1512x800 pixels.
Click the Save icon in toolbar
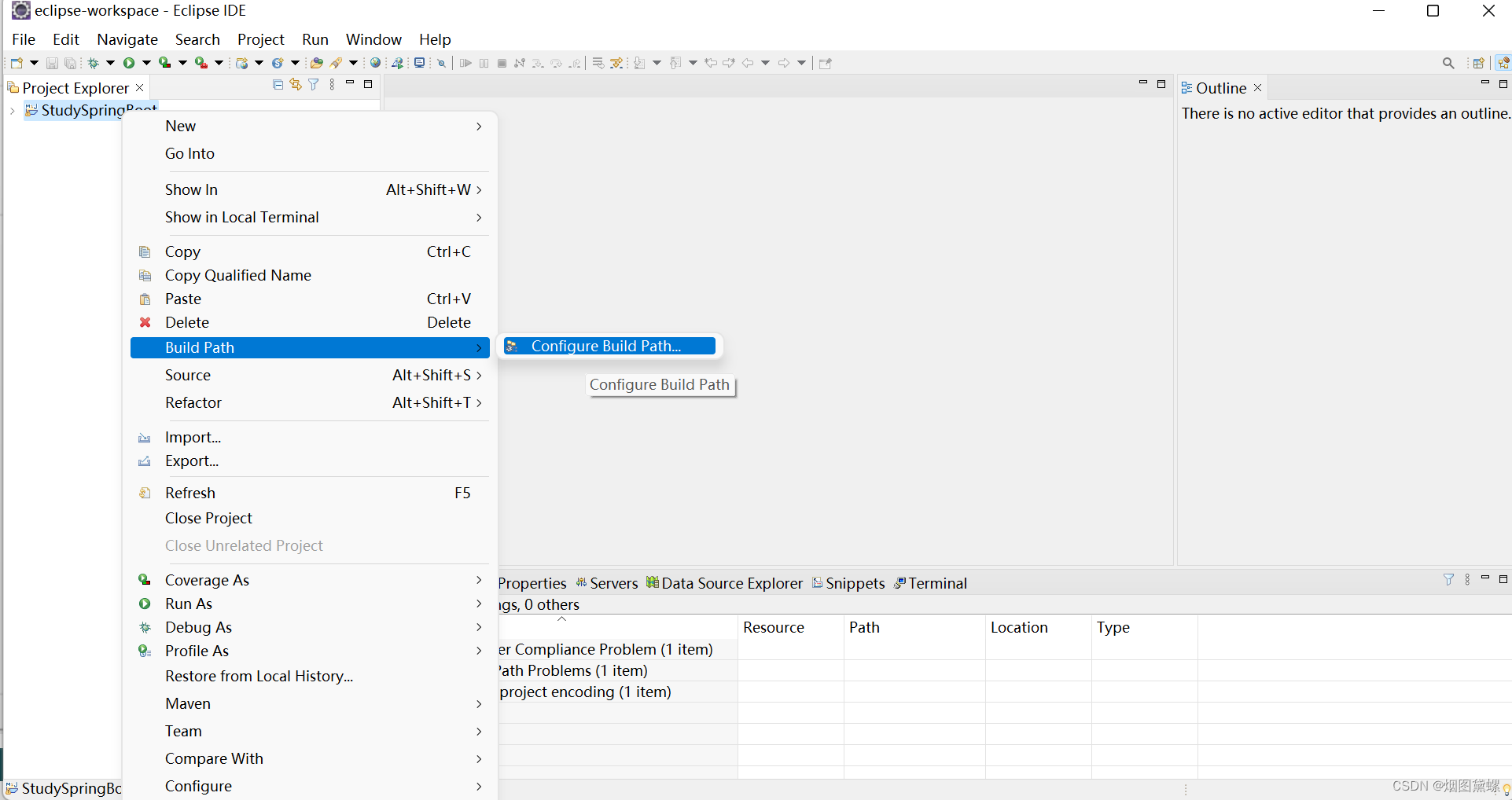52,63
